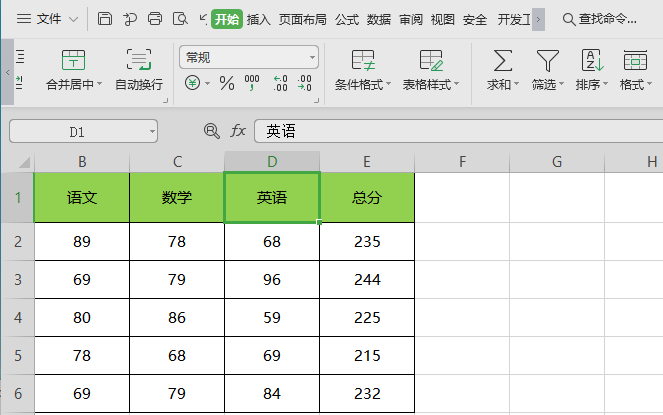Click the AutoSum (求和) sigma icon
This screenshot has width=663, height=415.
[504, 60]
